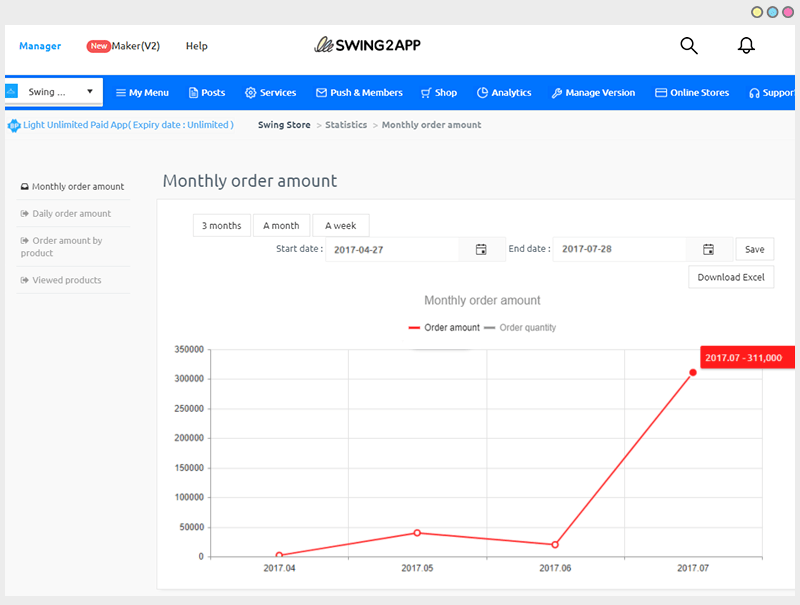800x605 pixels.
Task: Click Download Excel
Action: (731, 277)
